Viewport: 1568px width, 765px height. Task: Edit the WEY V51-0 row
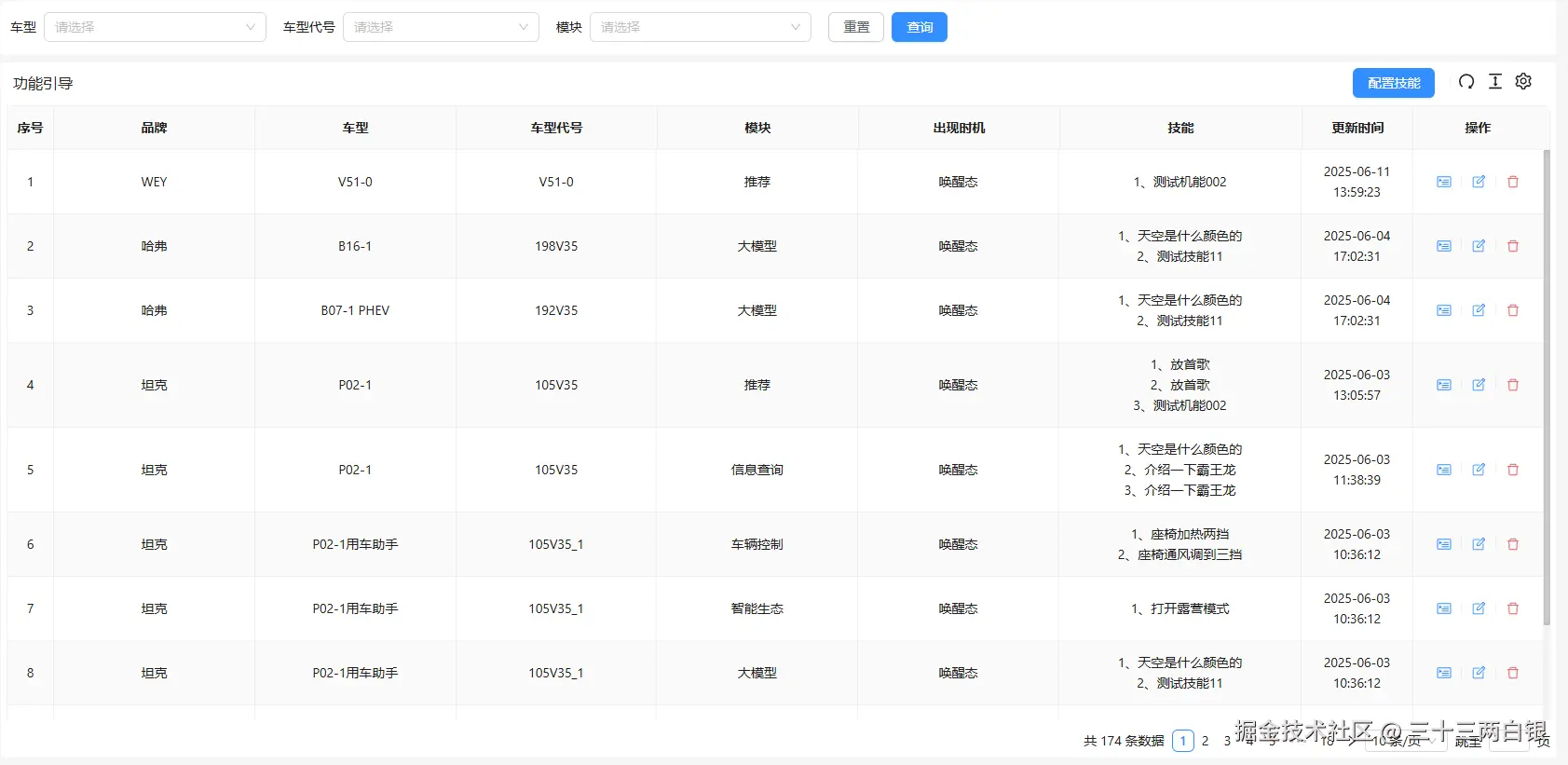point(1479,182)
